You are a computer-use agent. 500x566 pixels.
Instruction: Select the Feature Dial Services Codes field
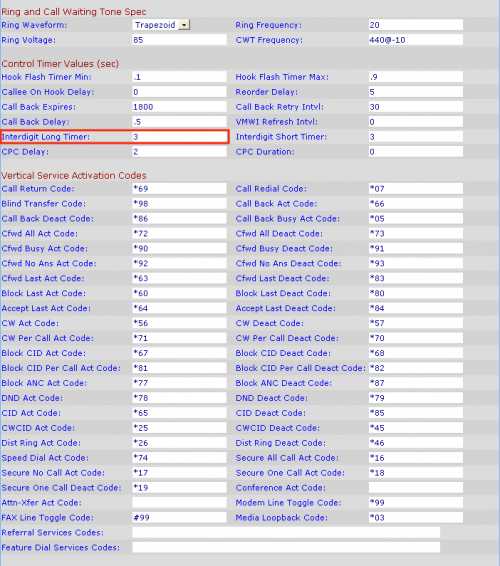pos(286,547)
